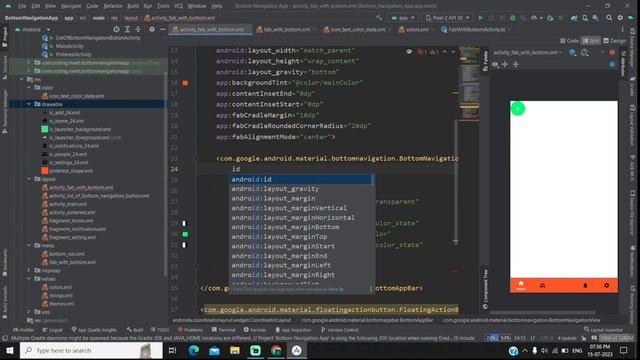
Task: Switch to Split view mode
Action: [x=591, y=41]
